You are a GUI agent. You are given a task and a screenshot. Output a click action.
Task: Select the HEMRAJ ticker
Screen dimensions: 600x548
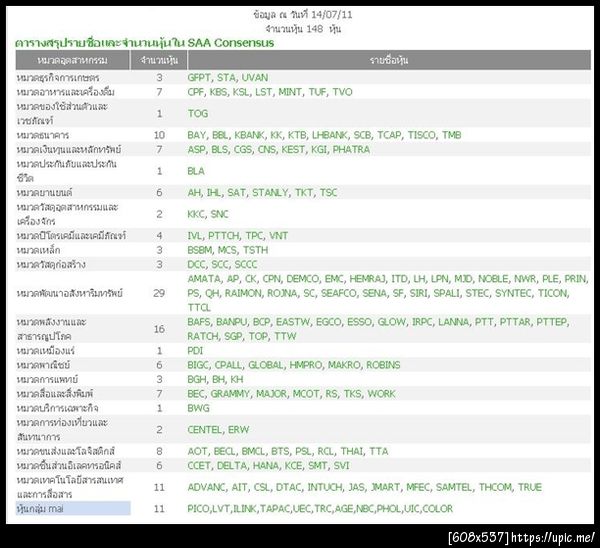click(x=367, y=279)
